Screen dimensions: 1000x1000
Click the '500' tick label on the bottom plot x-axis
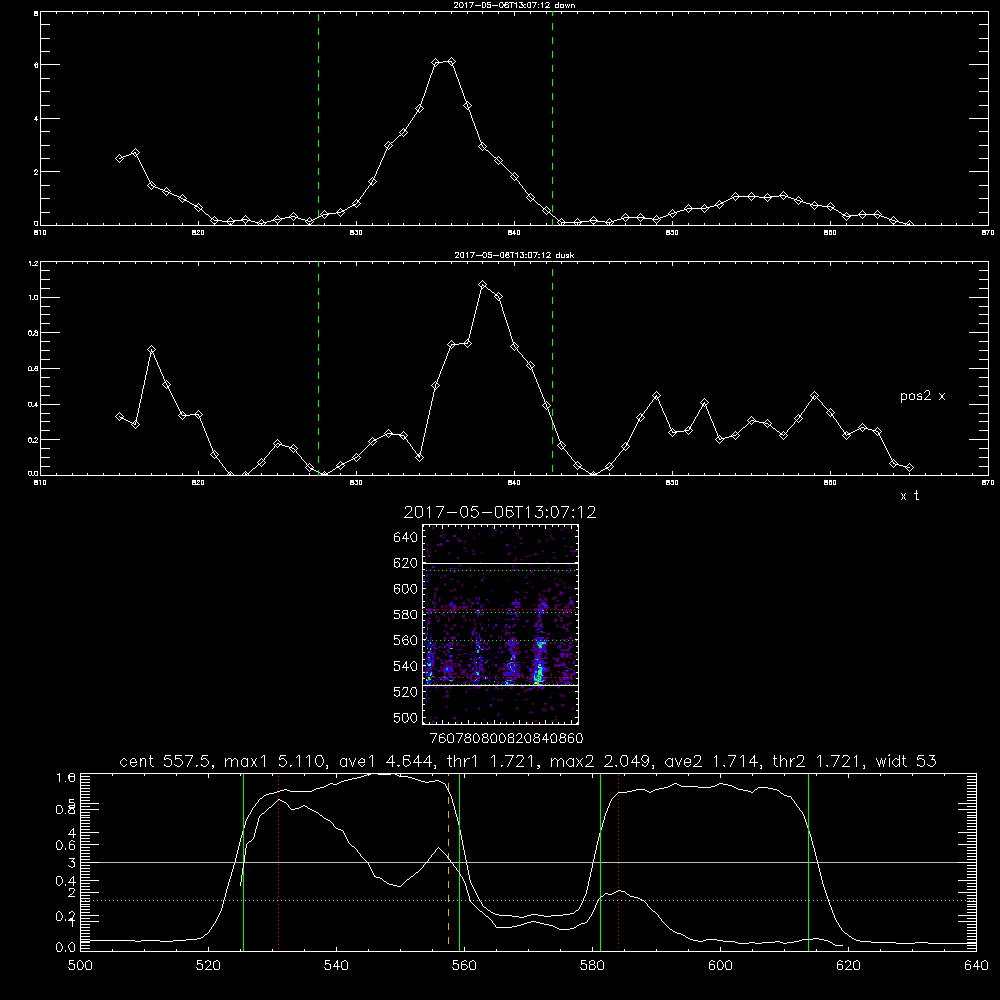tap(80, 966)
